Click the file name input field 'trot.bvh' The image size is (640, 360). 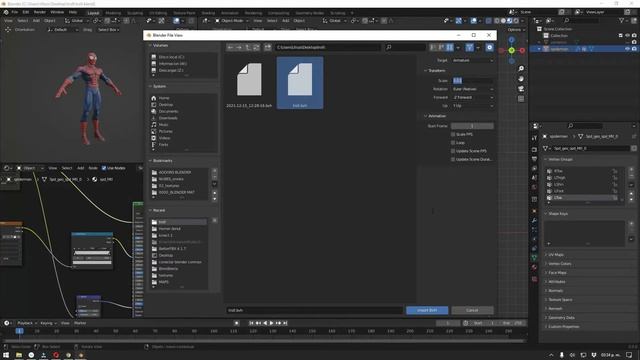coord(315,310)
